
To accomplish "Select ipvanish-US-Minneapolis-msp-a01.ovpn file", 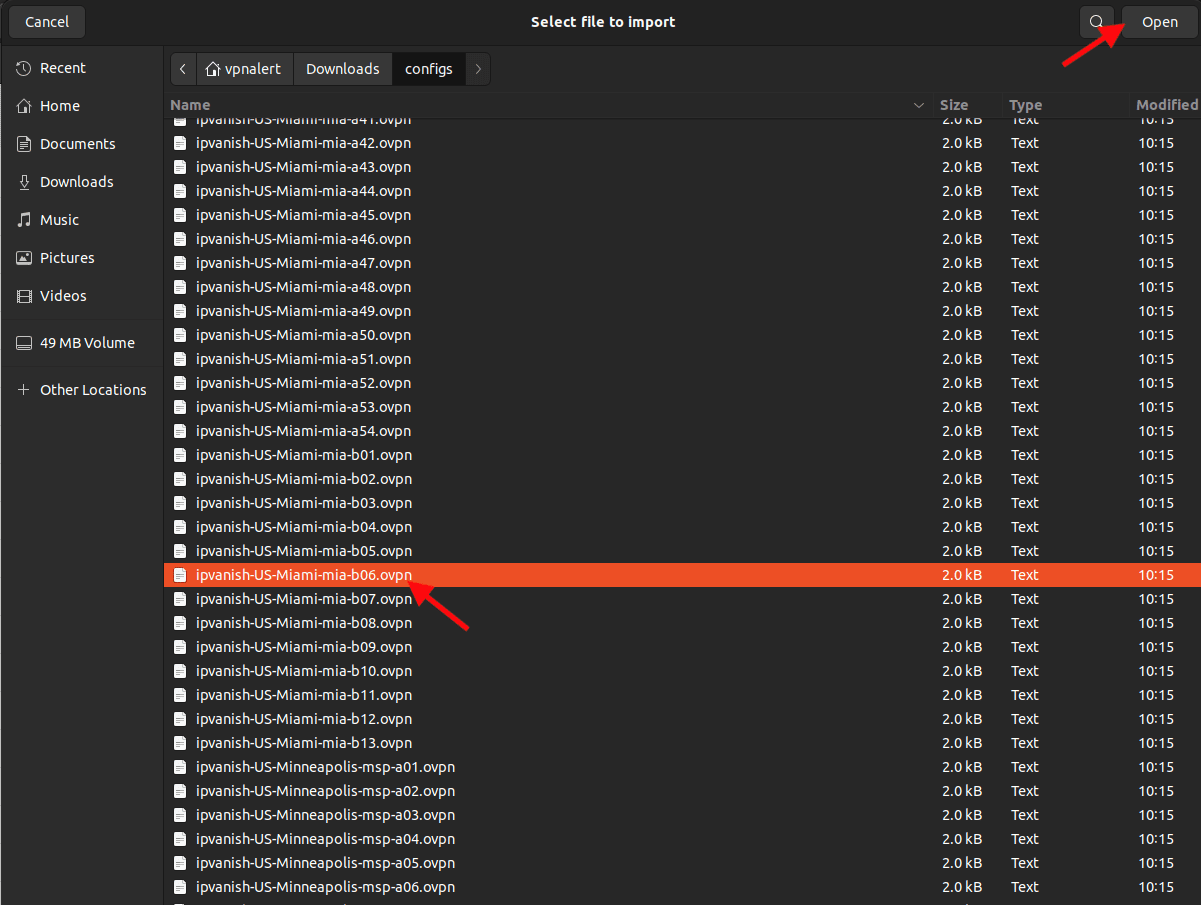I will (325, 767).
